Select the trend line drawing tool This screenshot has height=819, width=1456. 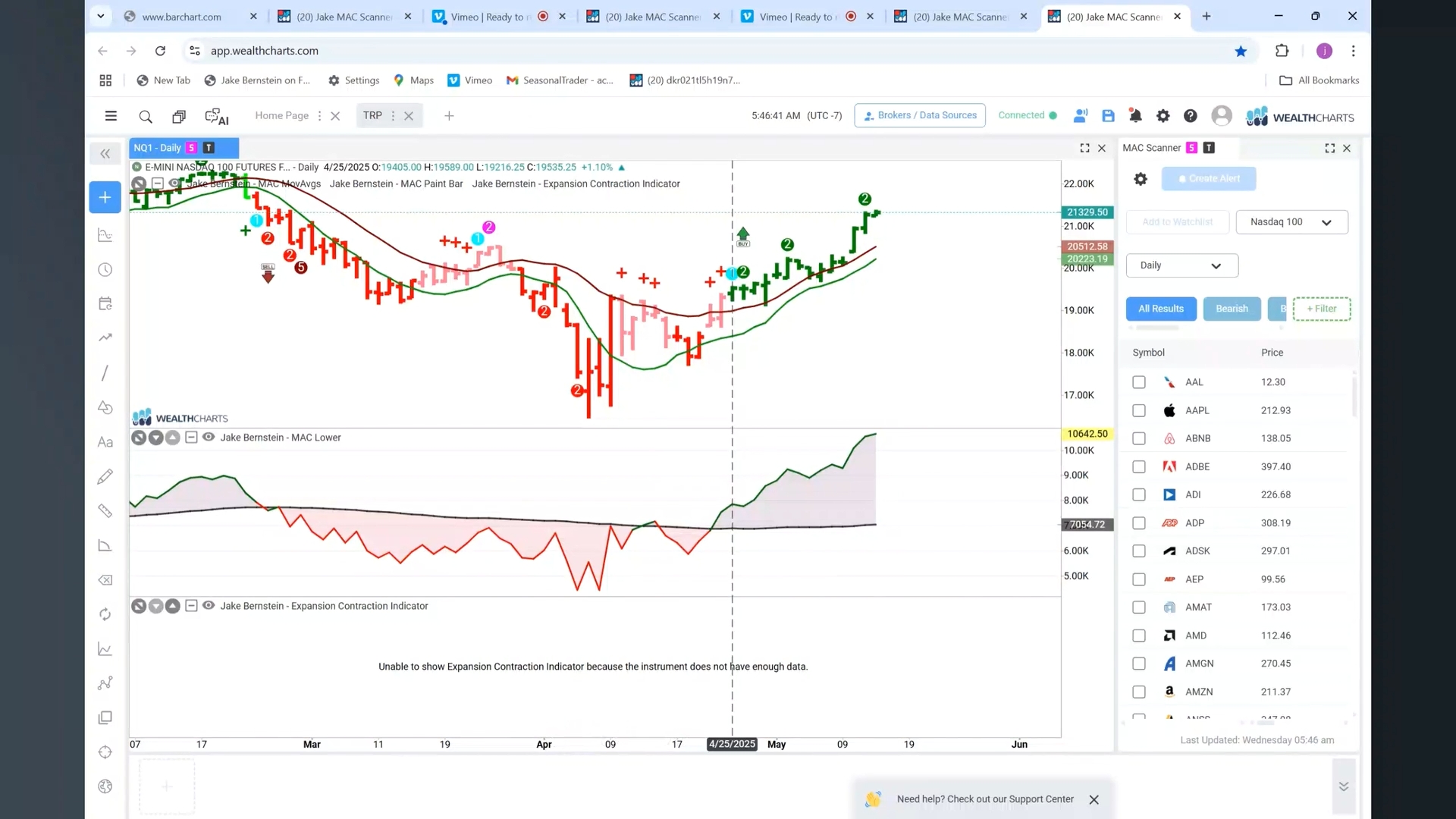pos(105,372)
